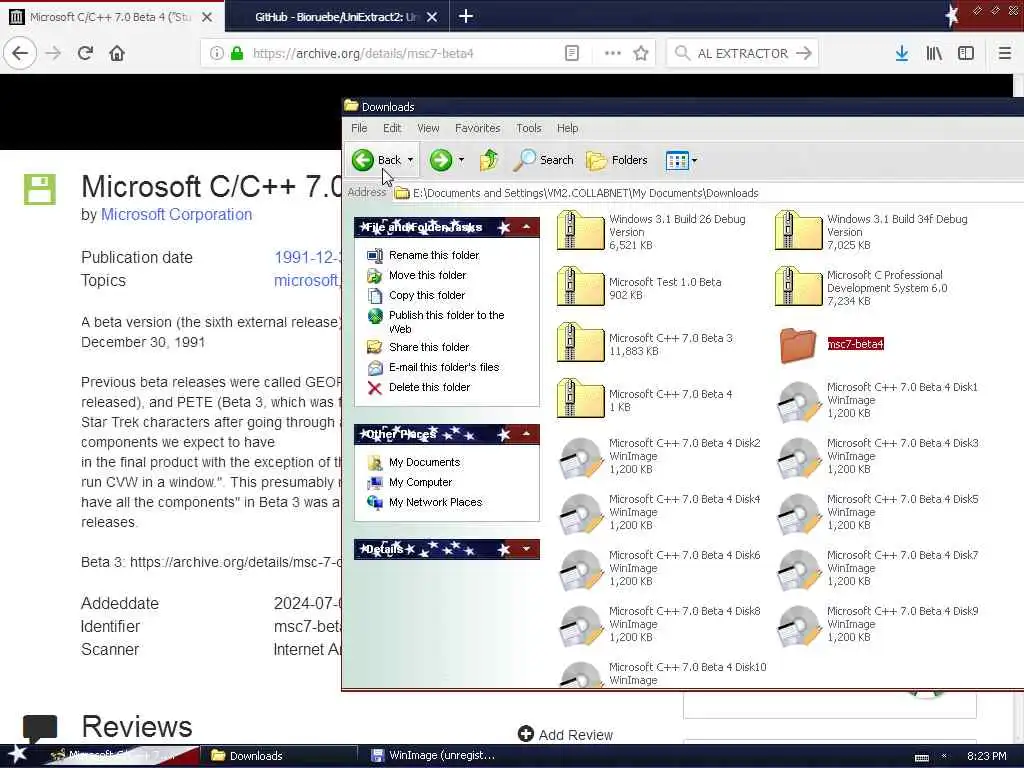
Task: Switch to Microsoft C/C++ 7.0 Beta 4 tab
Action: click(110, 17)
